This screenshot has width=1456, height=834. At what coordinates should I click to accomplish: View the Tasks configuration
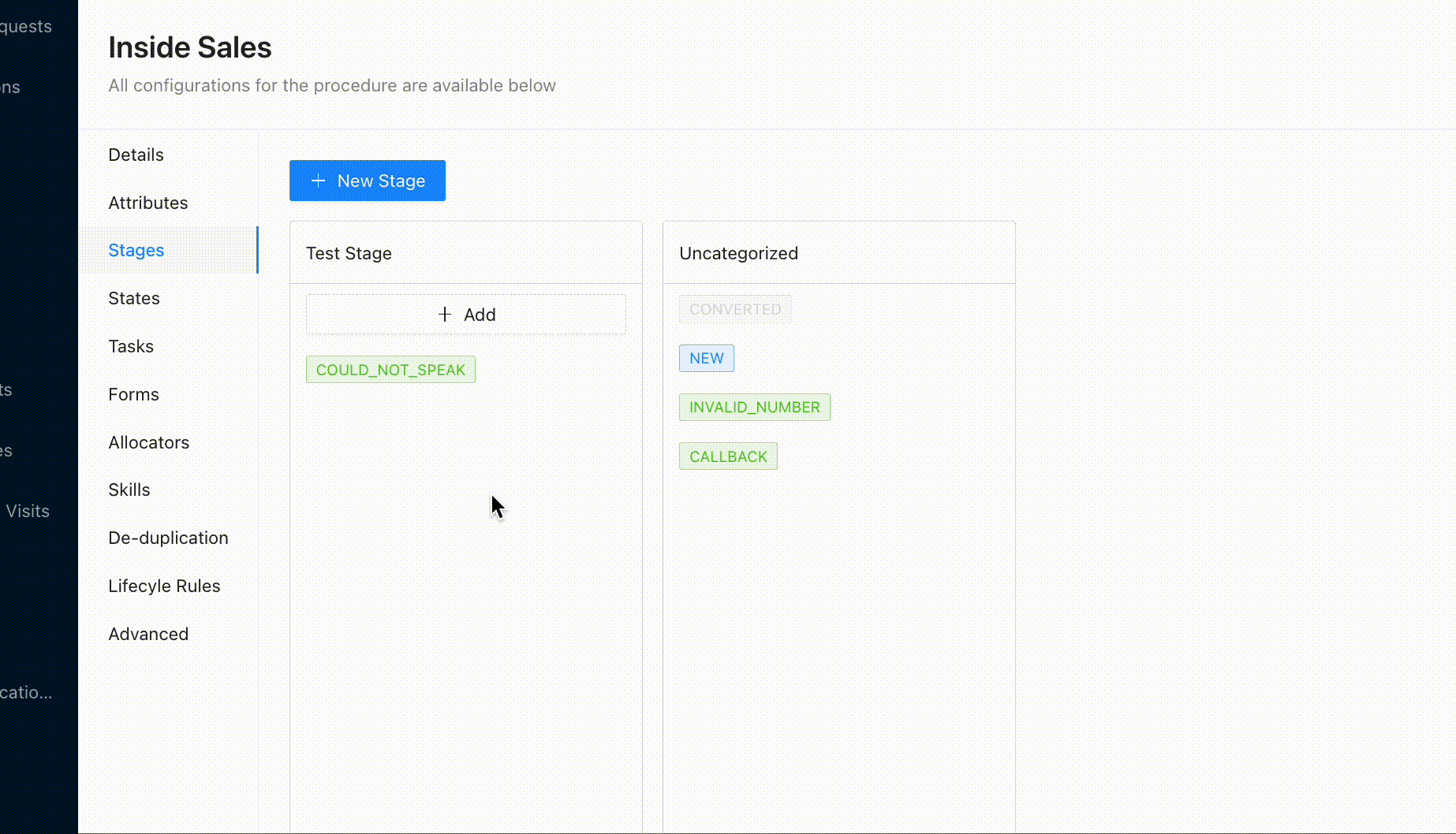pos(131,346)
